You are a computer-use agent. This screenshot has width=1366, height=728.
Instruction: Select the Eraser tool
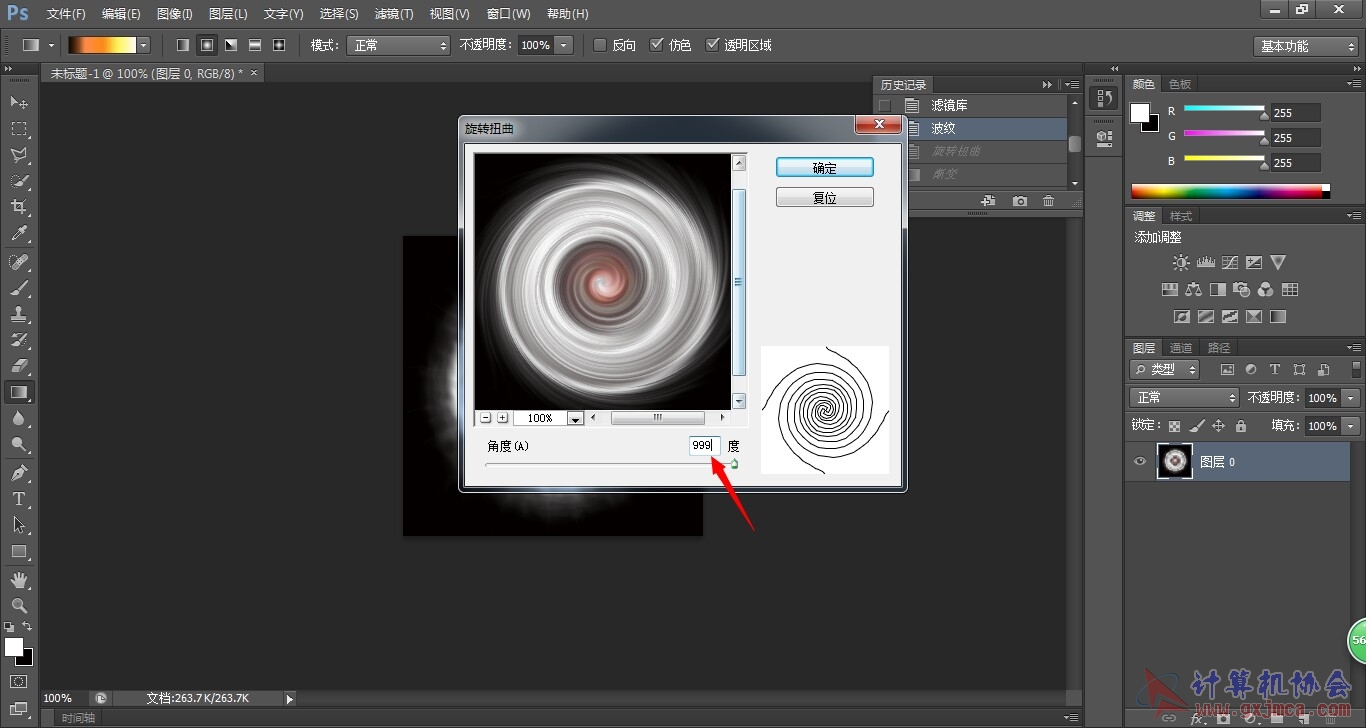pos(19,366)
